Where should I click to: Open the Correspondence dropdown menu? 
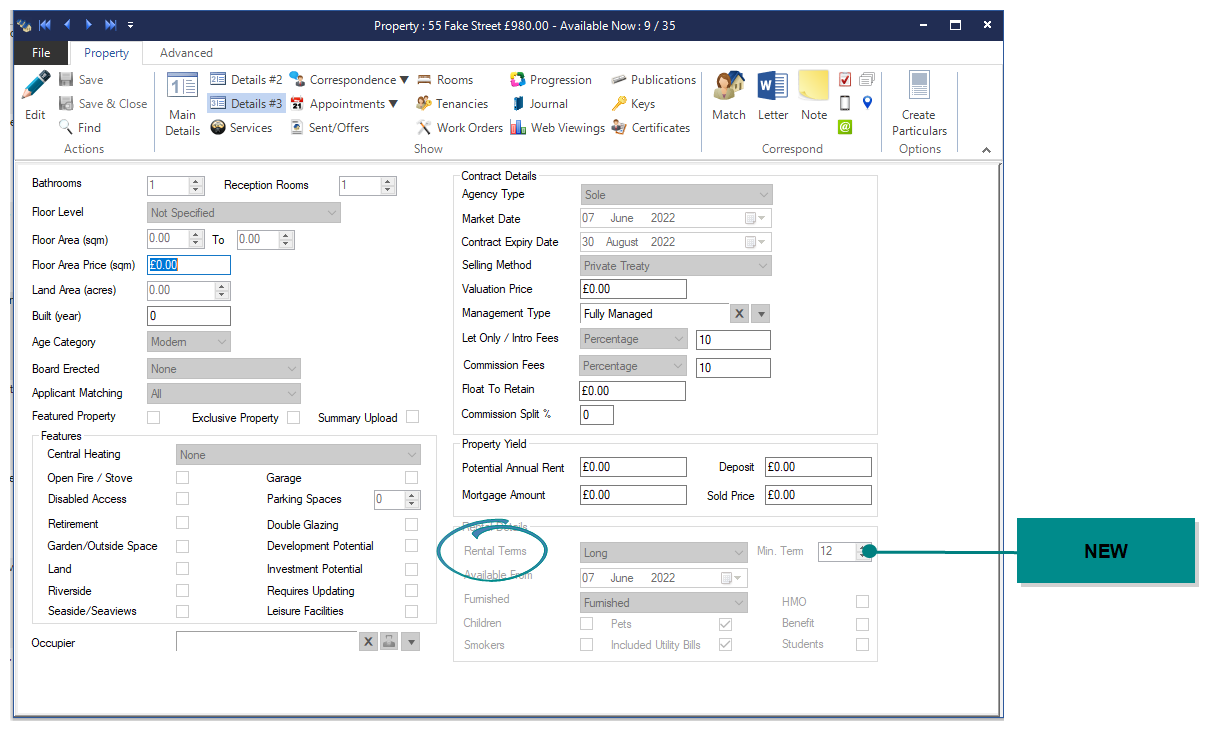point(404,80)
